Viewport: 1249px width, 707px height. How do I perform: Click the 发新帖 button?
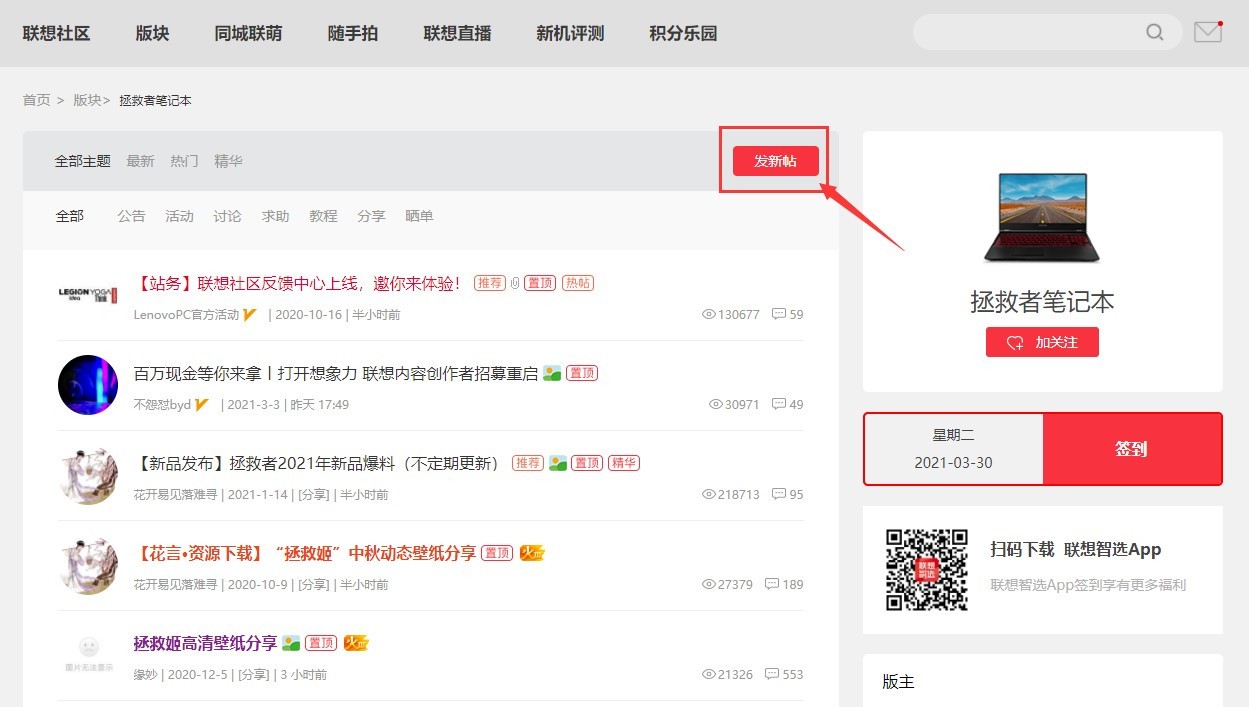click(x=776, y=161)
